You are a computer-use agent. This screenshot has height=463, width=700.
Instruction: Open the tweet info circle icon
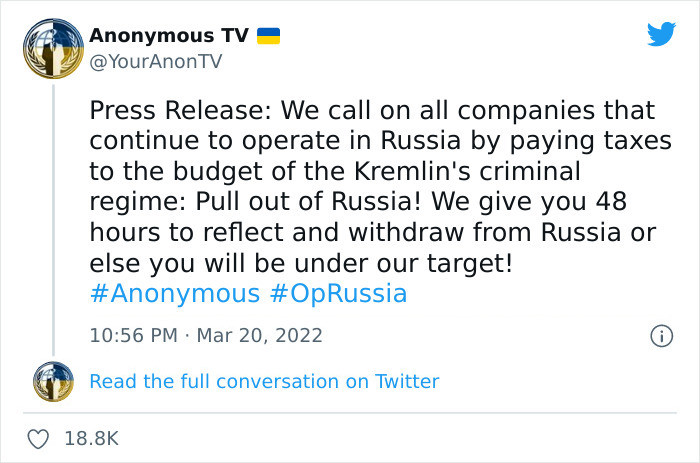[661, 336]
